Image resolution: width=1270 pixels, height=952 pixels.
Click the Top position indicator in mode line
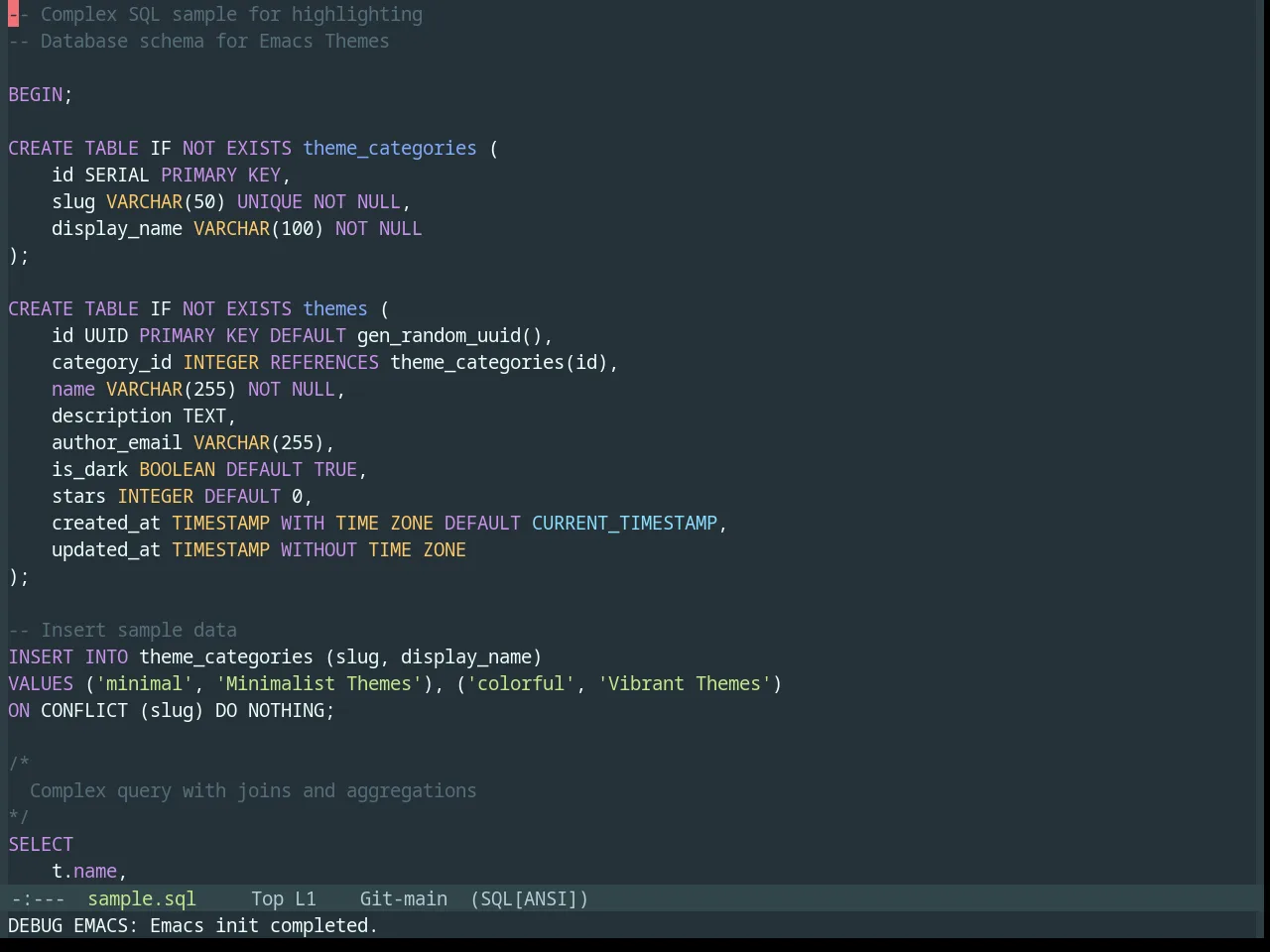click(x=267, y=898)
